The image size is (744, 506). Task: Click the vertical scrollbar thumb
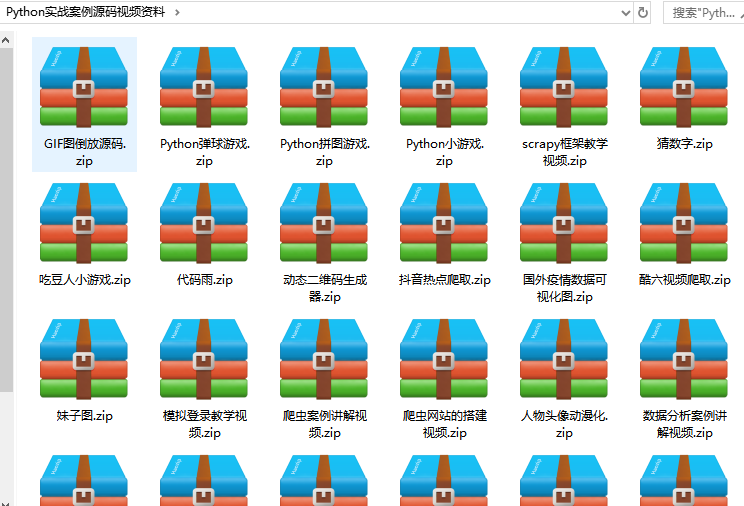point(6,220)
